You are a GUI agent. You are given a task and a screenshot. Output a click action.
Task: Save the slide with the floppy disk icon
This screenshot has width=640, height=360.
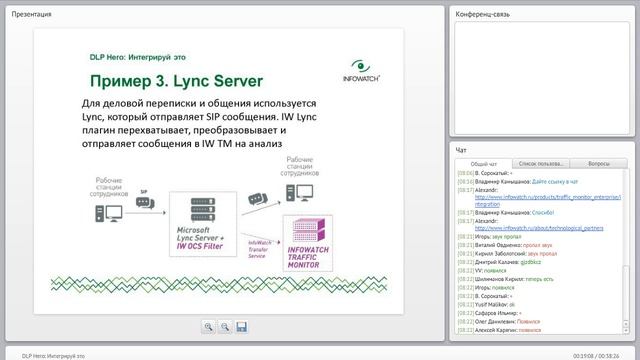pos(241,327)
